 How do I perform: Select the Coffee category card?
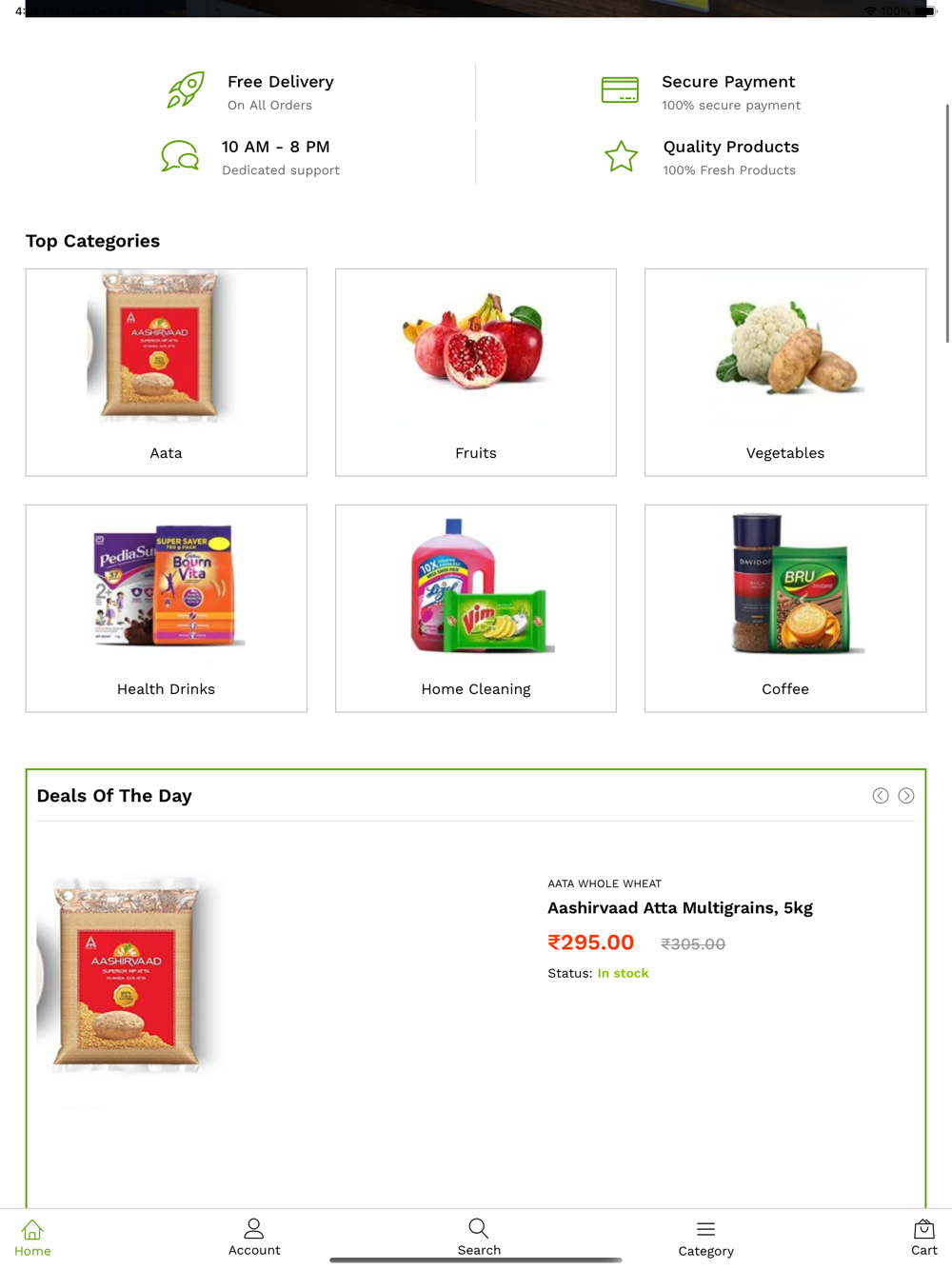785,608
